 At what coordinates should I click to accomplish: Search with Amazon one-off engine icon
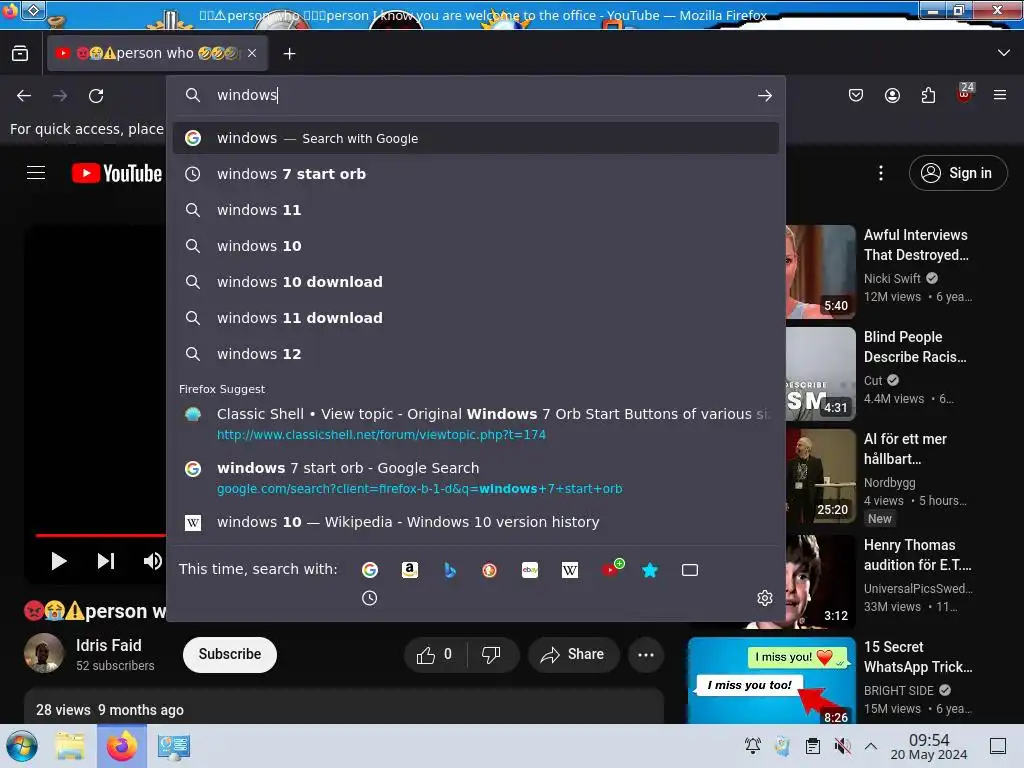(x=409, y=570)
